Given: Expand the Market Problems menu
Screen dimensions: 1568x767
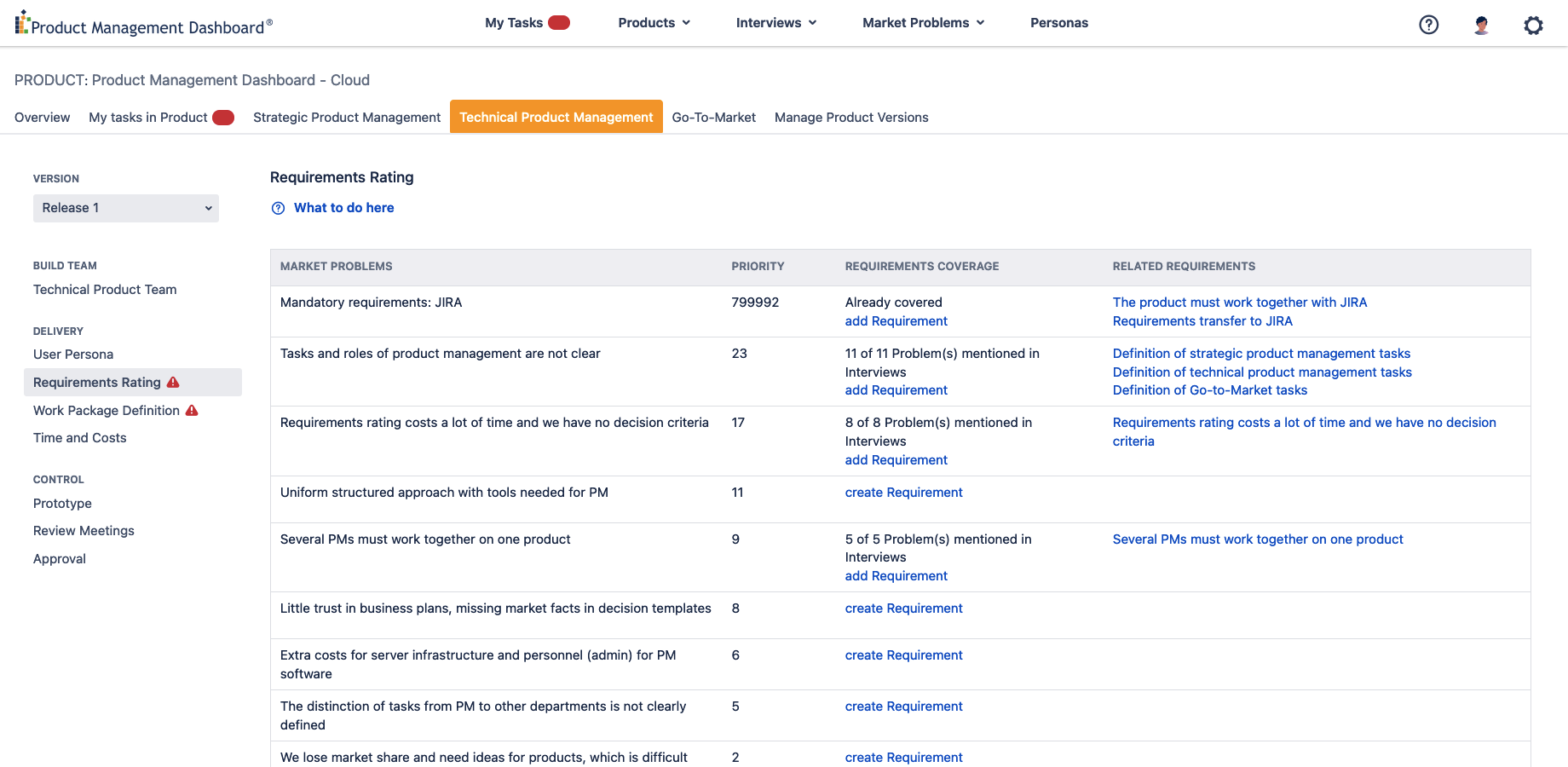Looking at the screenshot, I should click(923, 23).
